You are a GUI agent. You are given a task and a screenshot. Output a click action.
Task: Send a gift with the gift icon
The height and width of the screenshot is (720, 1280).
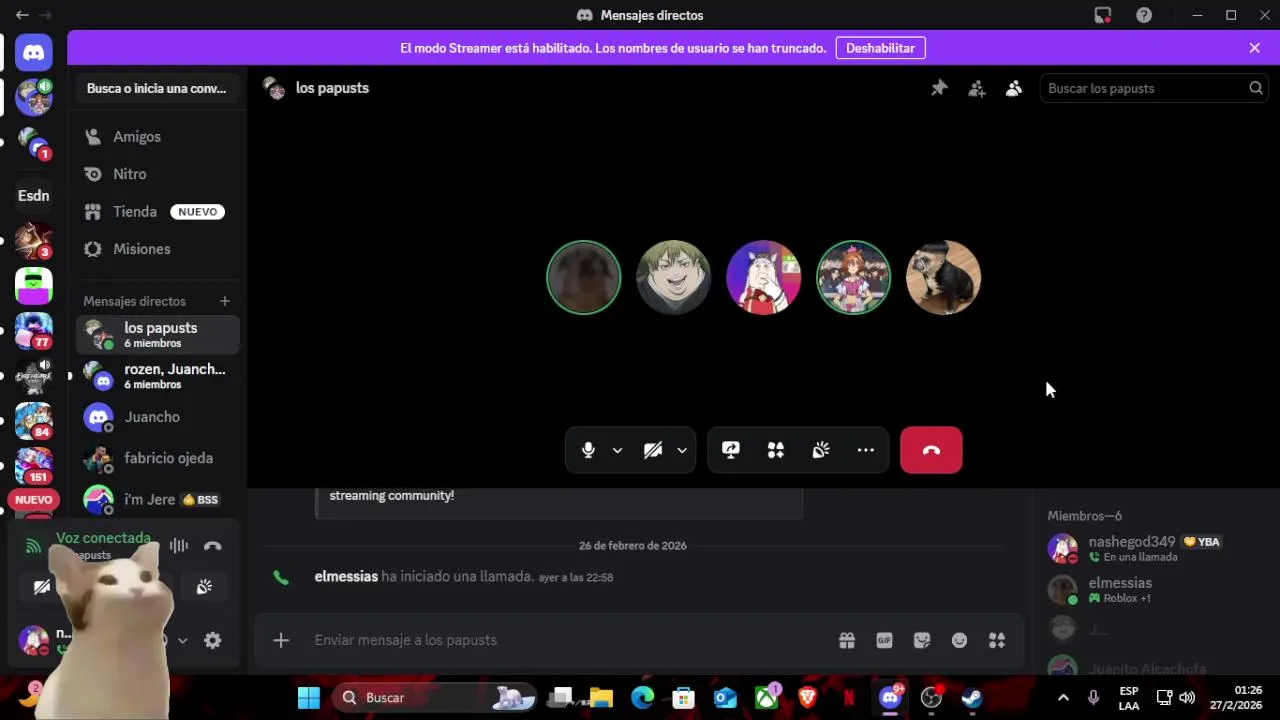[x=847, y=640]
